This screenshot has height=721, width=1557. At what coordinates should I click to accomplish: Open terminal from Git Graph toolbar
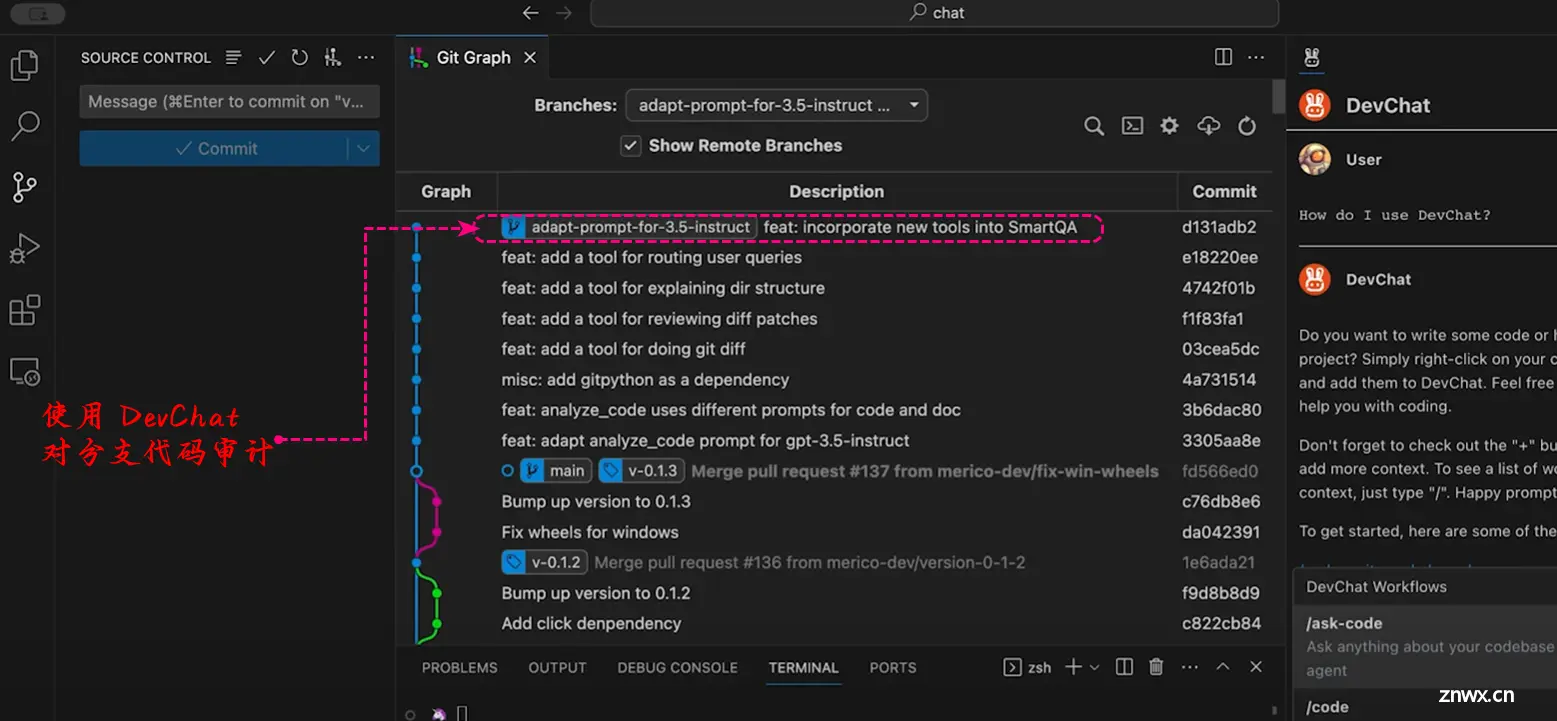point(1132,126)
